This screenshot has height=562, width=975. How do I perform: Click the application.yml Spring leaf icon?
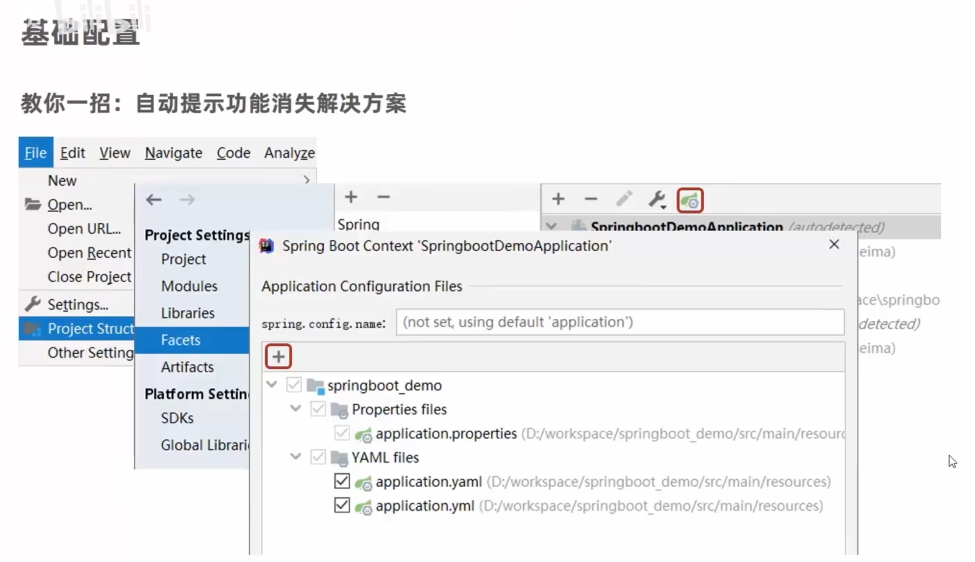click(363, 507)
